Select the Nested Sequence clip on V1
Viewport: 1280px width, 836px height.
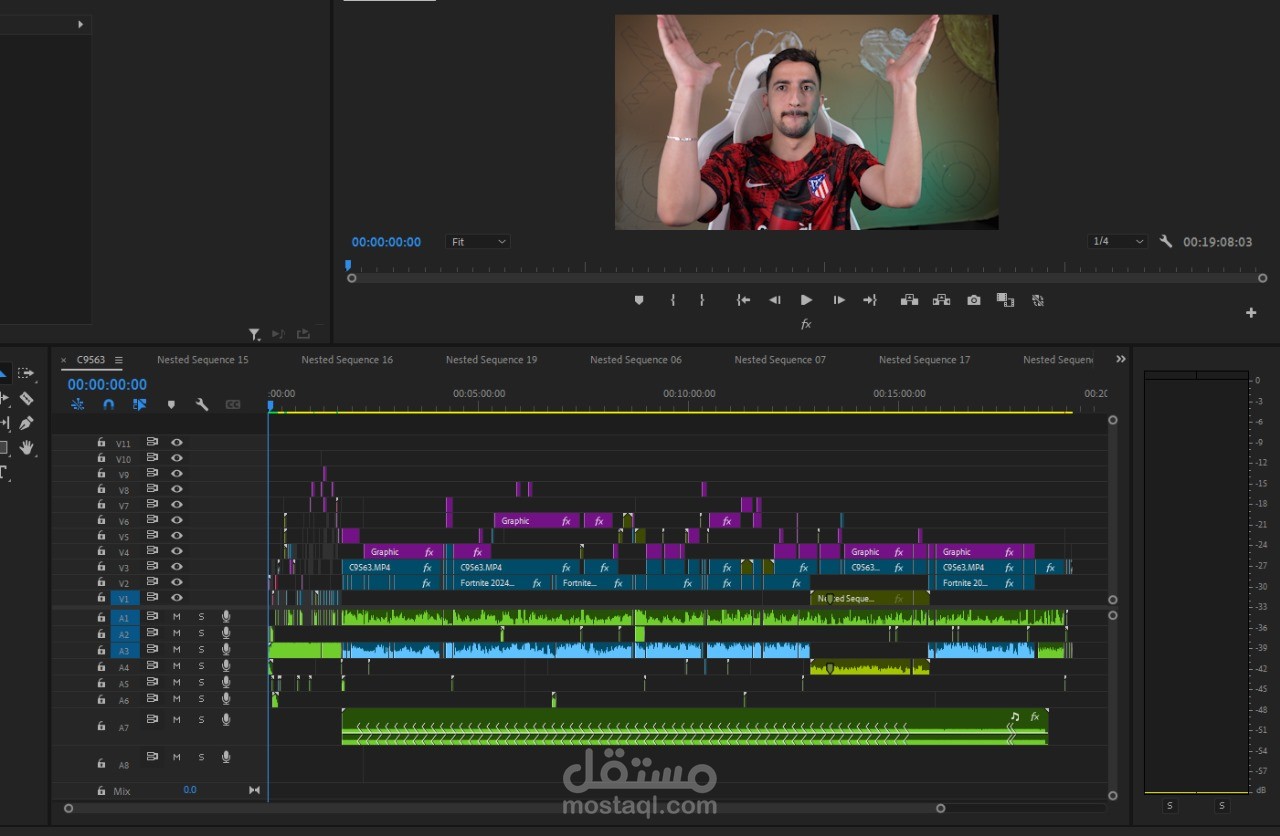869,598
